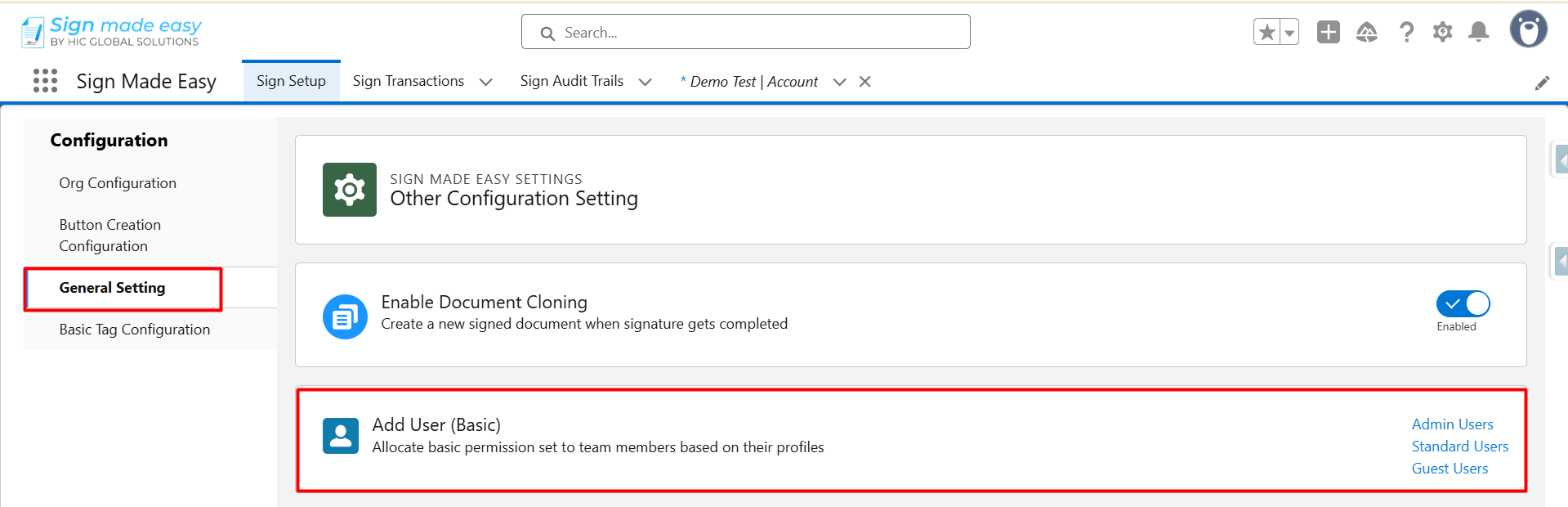
Task: Open the user profile avatar
Action: point(1528,30)
